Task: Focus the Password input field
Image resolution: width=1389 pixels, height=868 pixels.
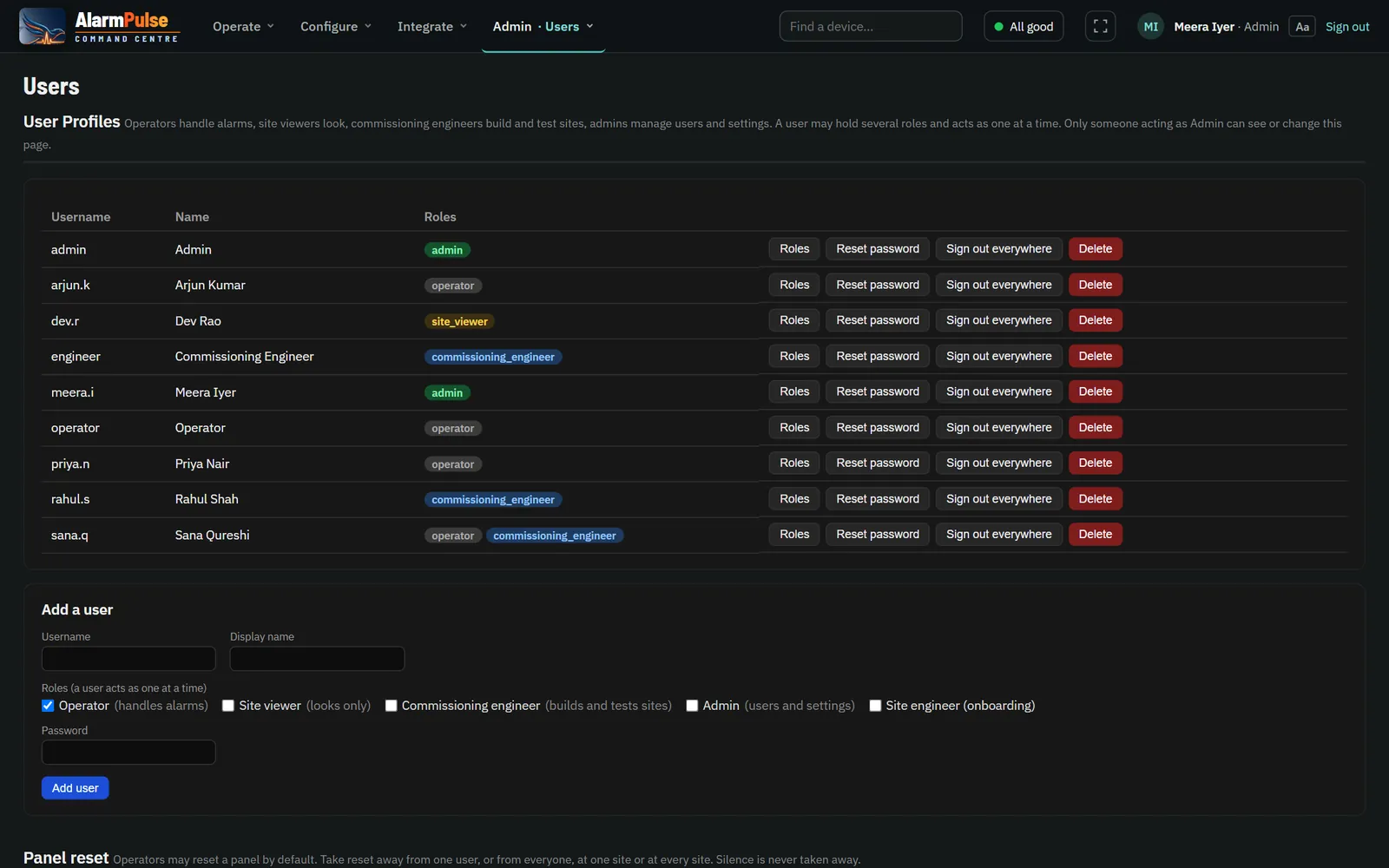Action: (128, 752)
